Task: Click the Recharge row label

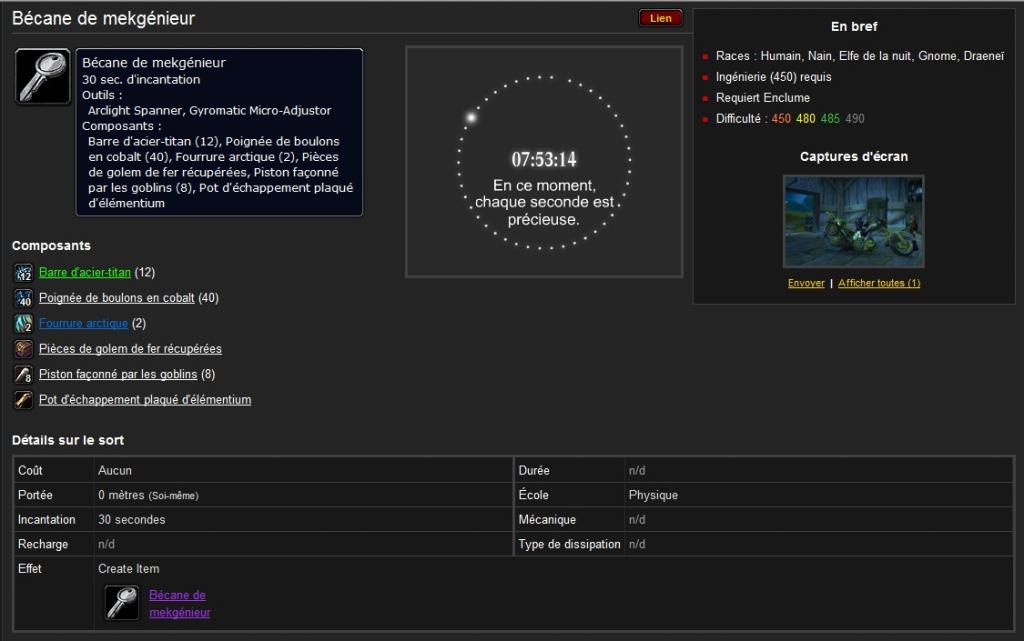Action: (43, 544)
